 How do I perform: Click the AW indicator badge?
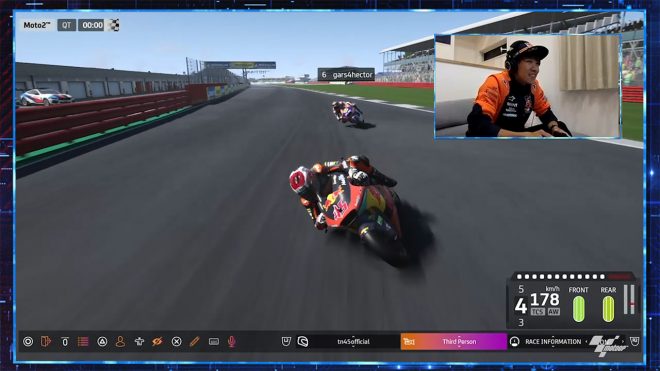pyautogui.click(x=554, y=312)
